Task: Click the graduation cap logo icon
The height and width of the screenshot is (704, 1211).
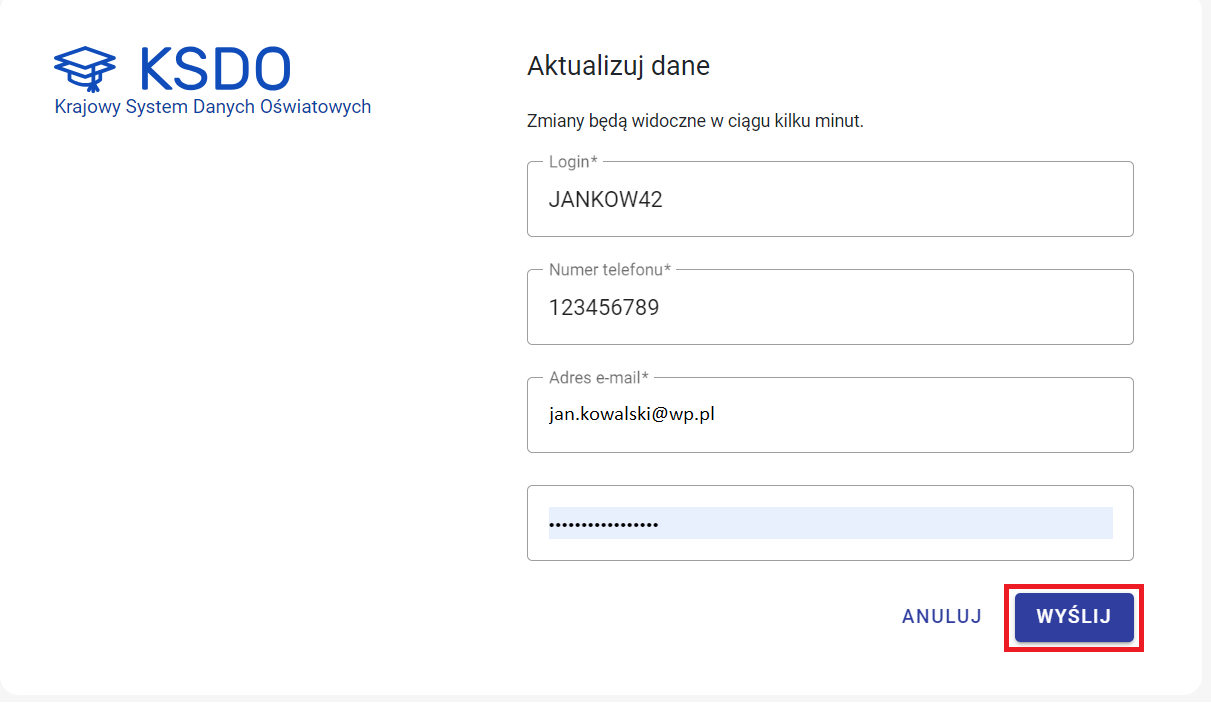Action: click(x=85, y=69)
